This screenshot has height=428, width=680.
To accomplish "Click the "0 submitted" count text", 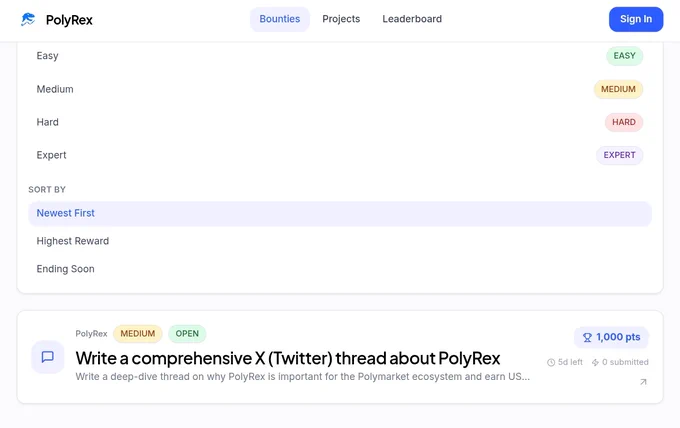I will (x=625, y=363).
